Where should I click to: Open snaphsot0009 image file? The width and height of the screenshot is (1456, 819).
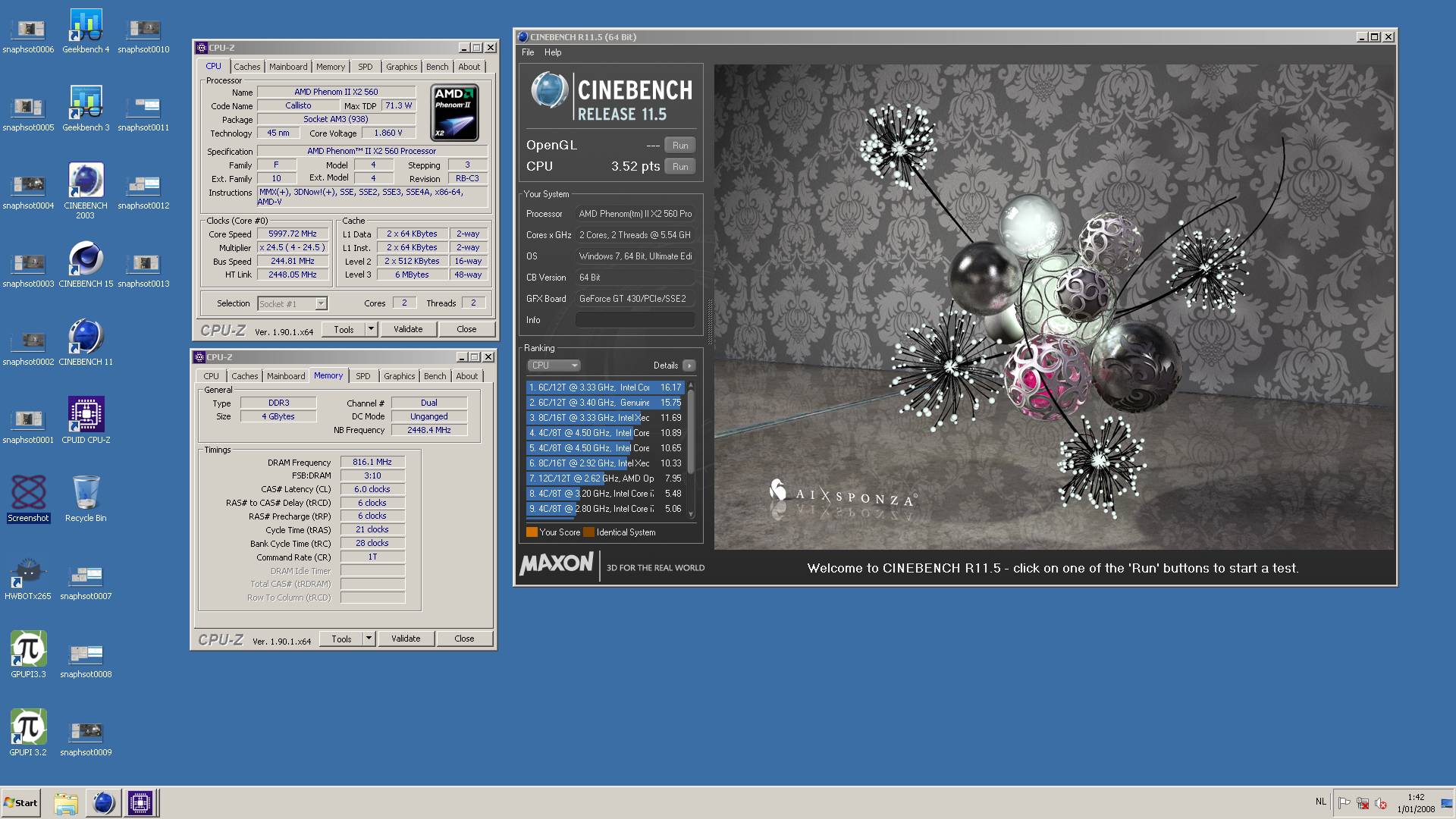click(x=86, y=739)
